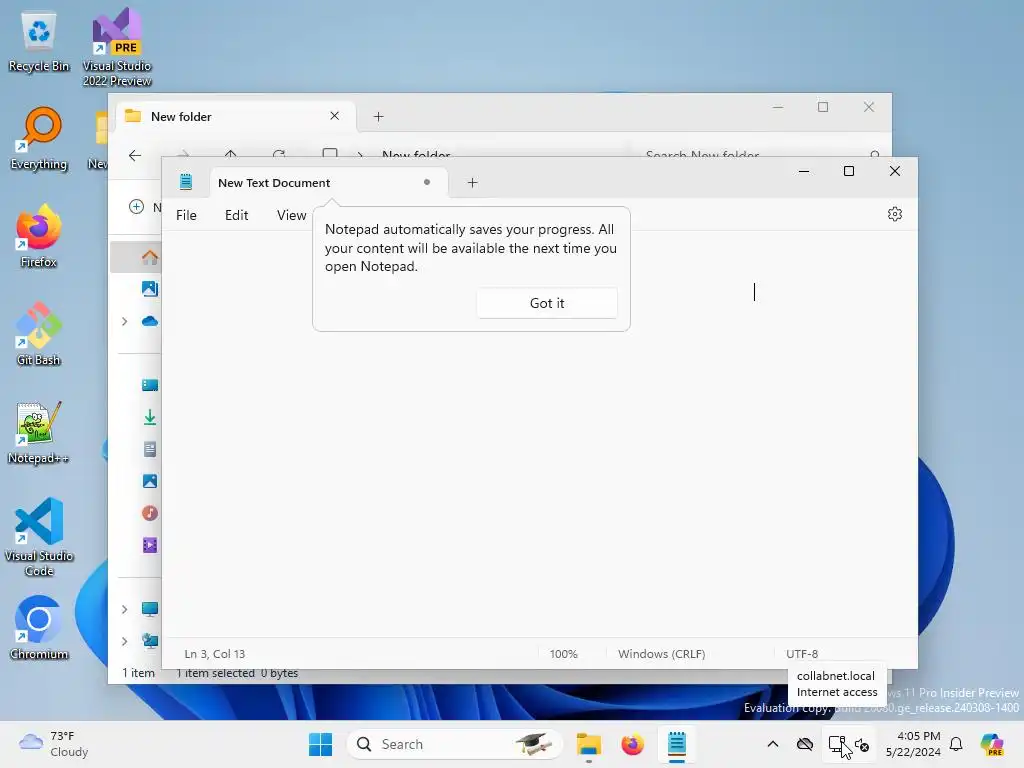Open notifications bell
1024x768 pixels.
pos(956,744)
